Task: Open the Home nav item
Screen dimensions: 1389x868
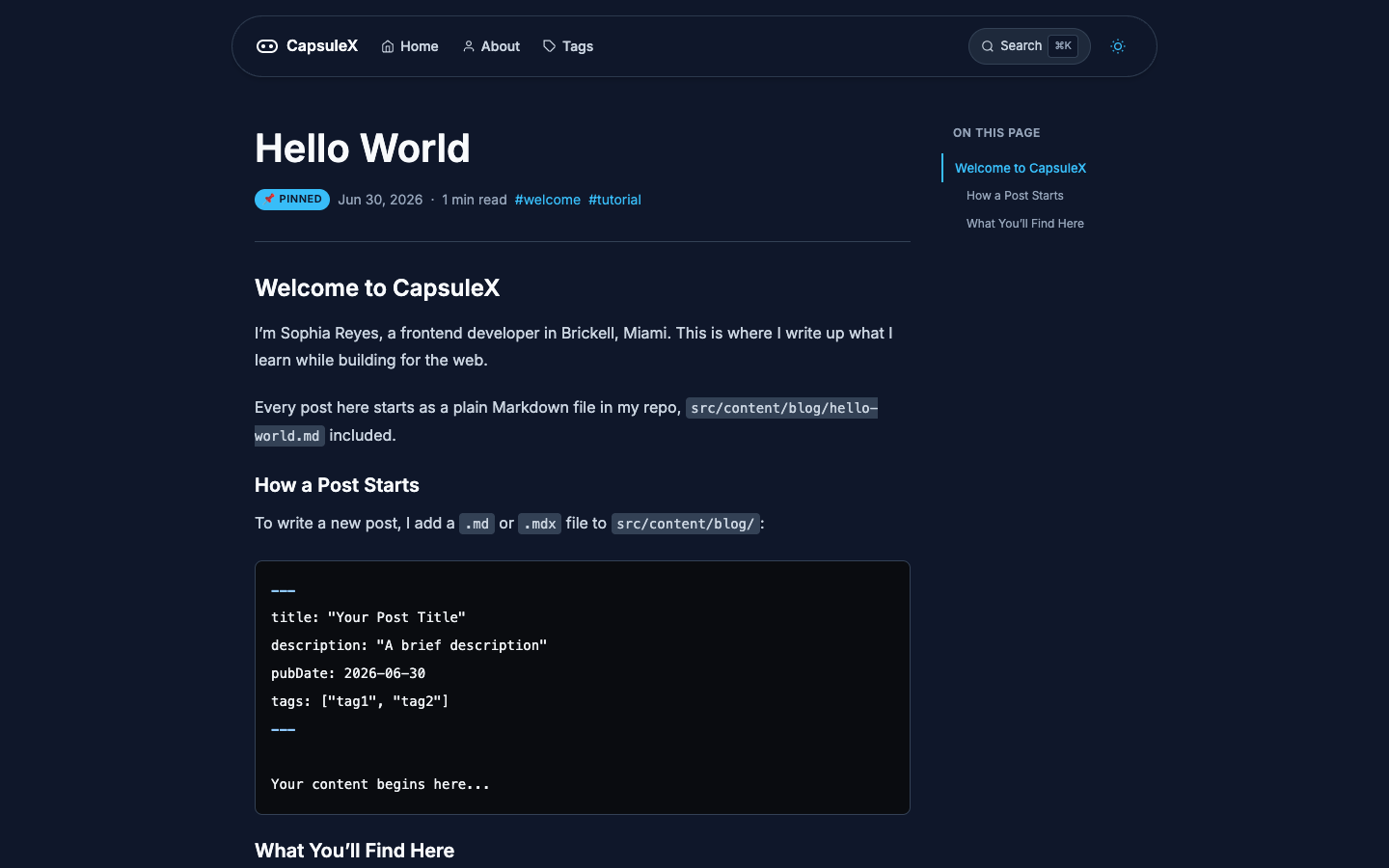Action: (x=410, y=46)
